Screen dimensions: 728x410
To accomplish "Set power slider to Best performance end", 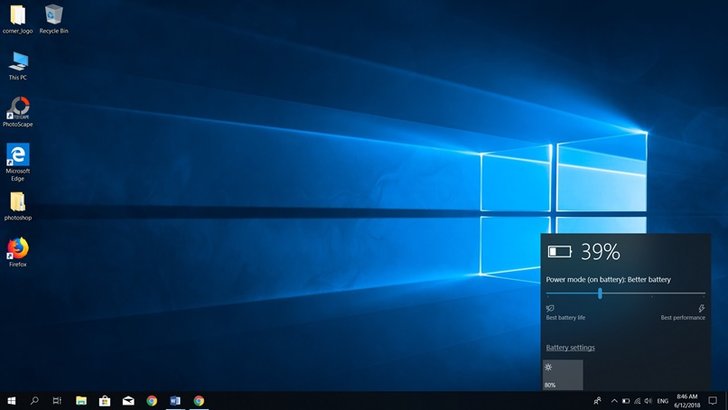I will [x=704, y=293].
